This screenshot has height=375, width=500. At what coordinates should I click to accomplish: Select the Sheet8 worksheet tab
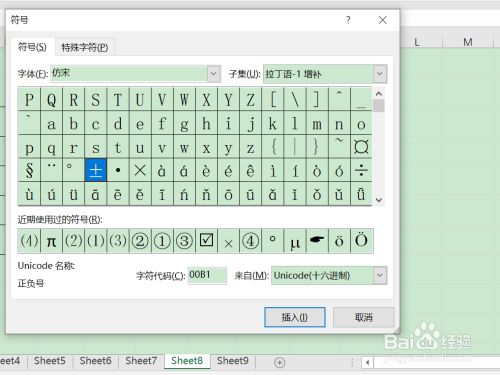(187, 361)
